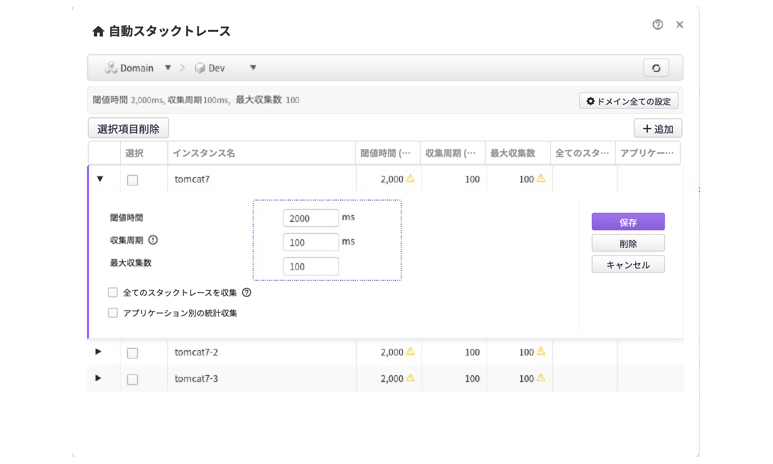The width and height of the screenshot is (773, 464).
Task: Expand the tomcat7-3 row
Action: 98,378
